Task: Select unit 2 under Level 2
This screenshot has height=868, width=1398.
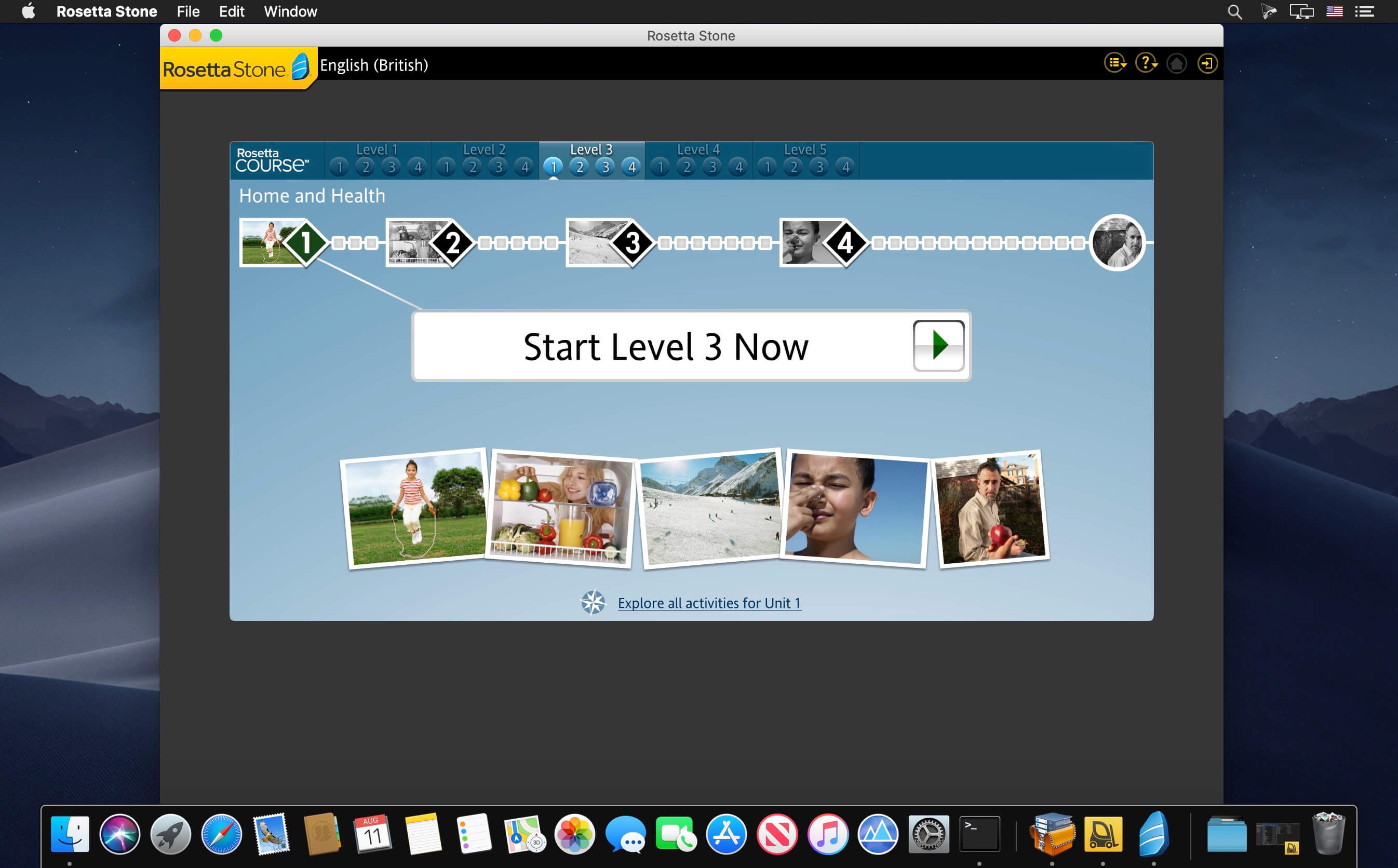Action: pos(473,167)
